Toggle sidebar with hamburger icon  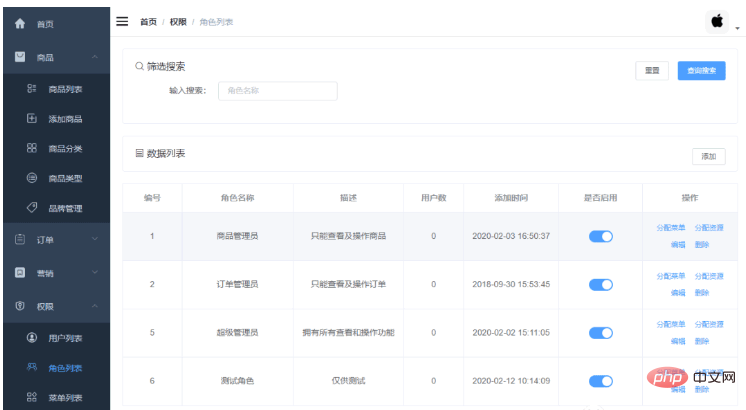point(122,21)
